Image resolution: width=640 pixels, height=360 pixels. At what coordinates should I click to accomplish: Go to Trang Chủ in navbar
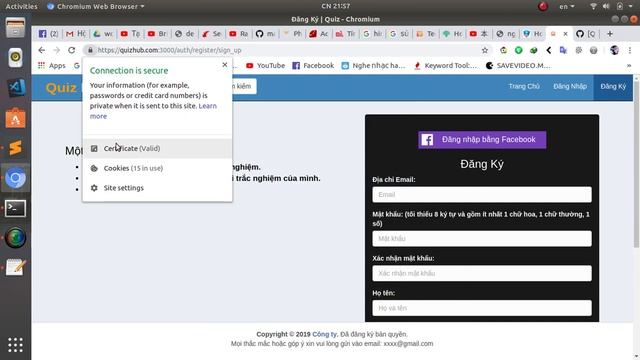point(524,86)
